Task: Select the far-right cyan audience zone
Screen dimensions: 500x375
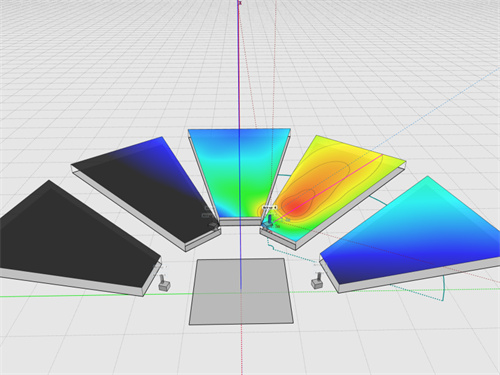Action: 410,233
